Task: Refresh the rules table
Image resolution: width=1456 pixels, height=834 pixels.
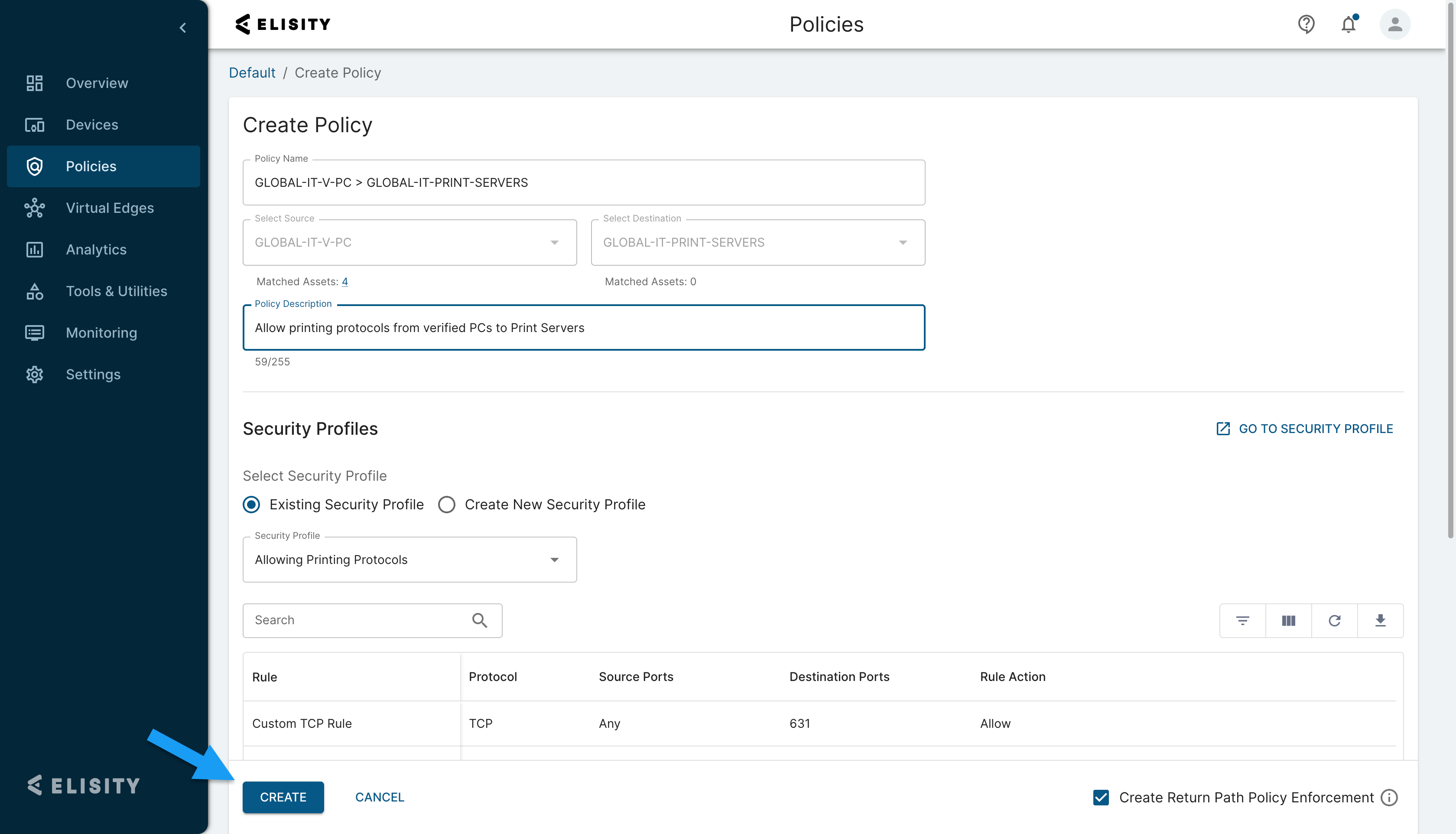Action: coord(1335,620)
